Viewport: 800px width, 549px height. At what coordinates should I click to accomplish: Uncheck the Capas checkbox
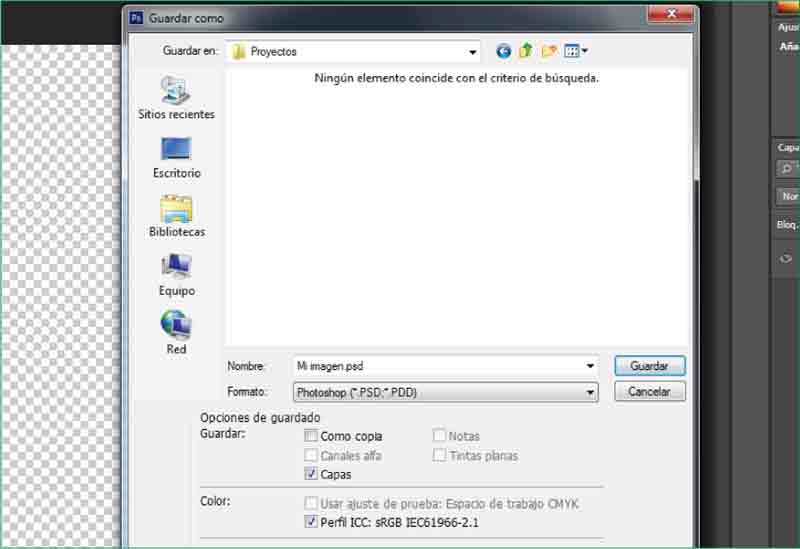coord(312,474)
